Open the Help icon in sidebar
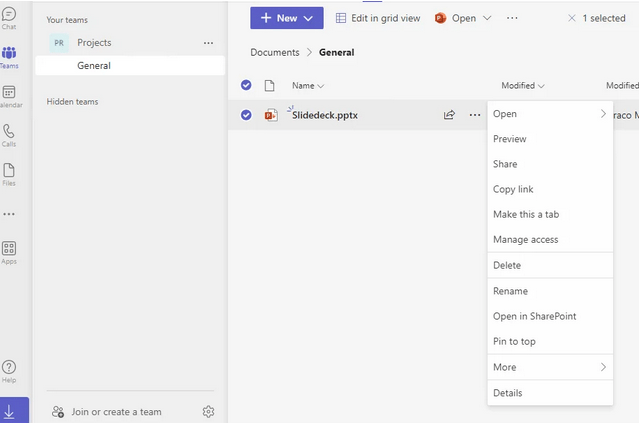 (9, 371)
